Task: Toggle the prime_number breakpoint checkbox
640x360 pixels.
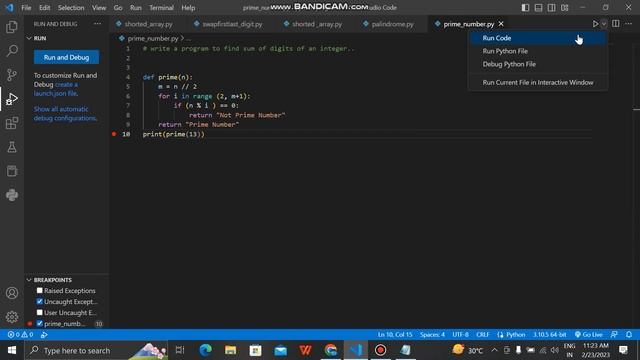Action: pos(40,324)
